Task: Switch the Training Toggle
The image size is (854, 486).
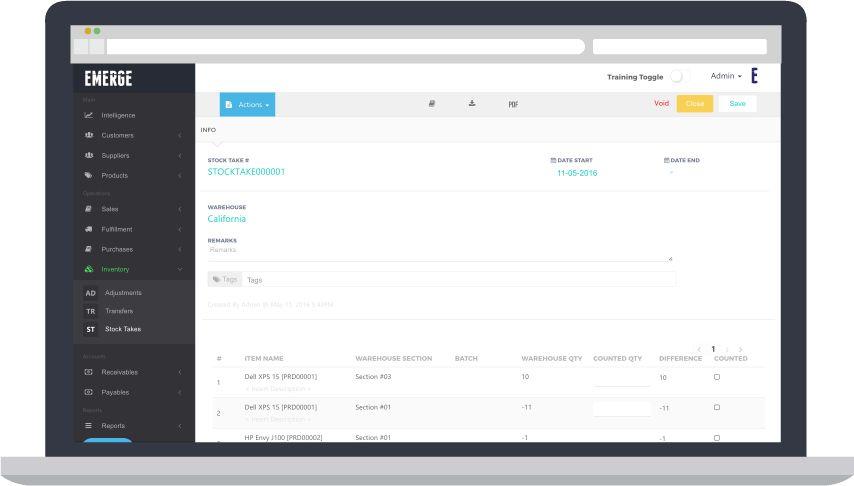Action: tap(678, 76)
